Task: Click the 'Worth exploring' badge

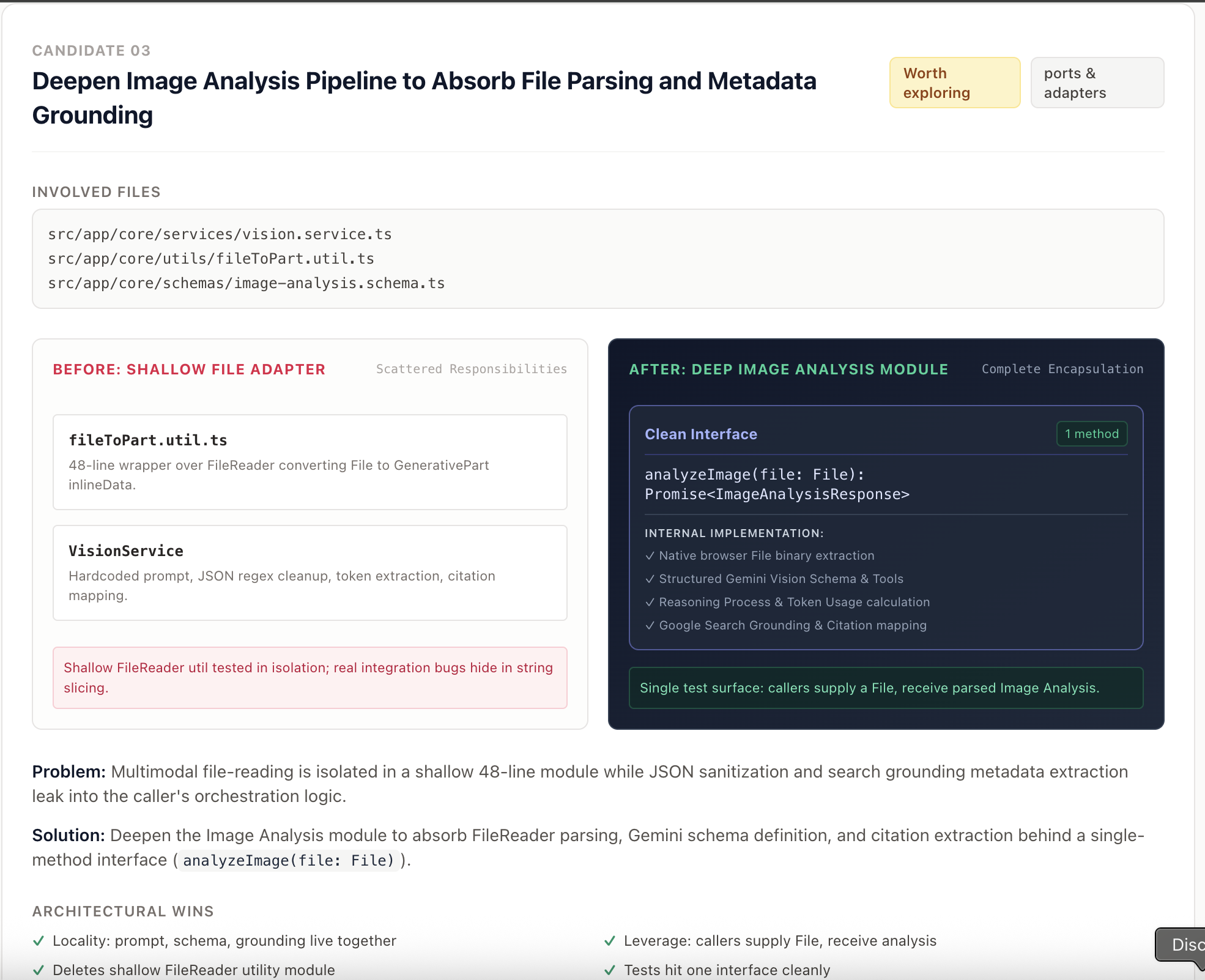Action: (x=954, y=83)
